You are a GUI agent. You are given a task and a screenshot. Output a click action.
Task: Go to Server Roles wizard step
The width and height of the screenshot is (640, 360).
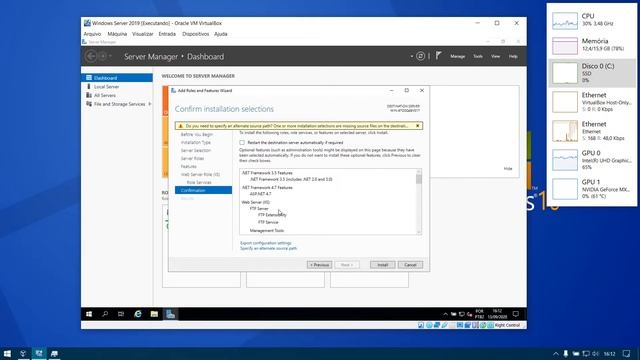click(x=192, y=158)
